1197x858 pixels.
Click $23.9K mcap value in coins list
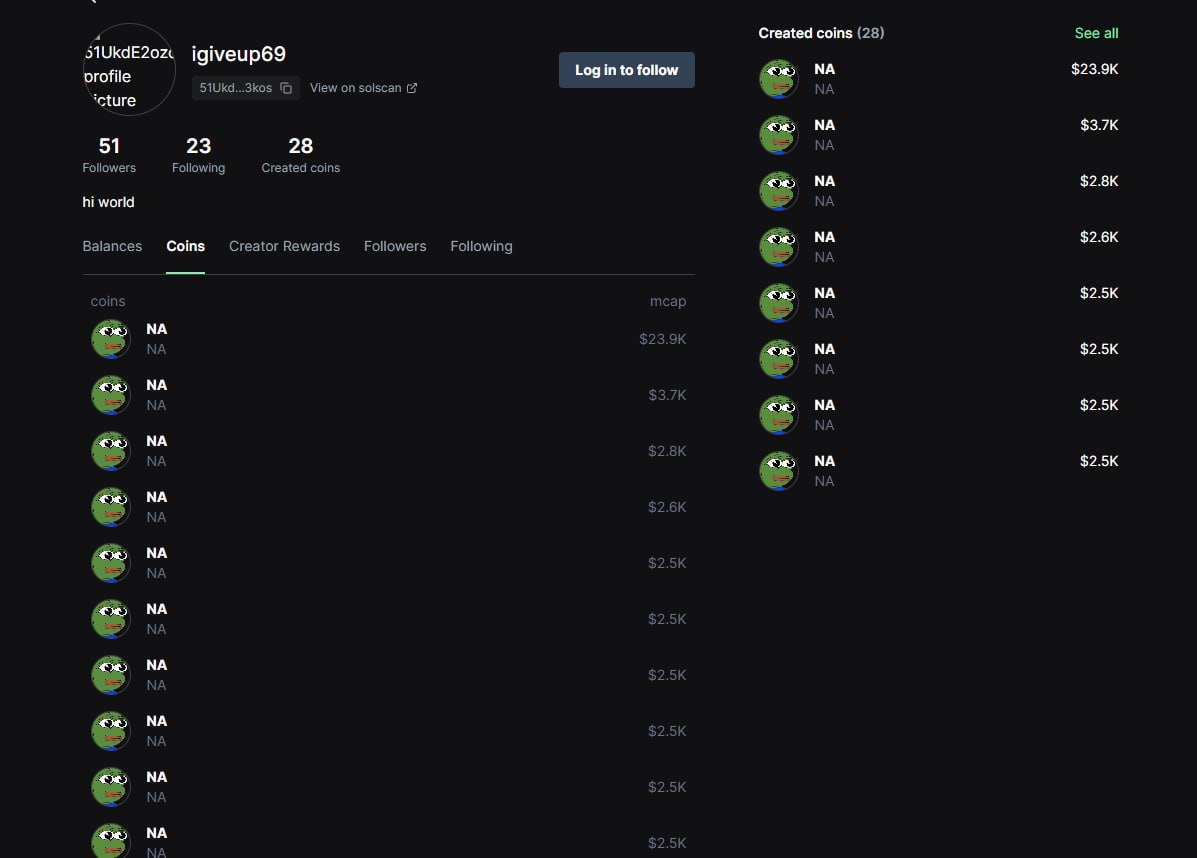(x=663, y=339)
